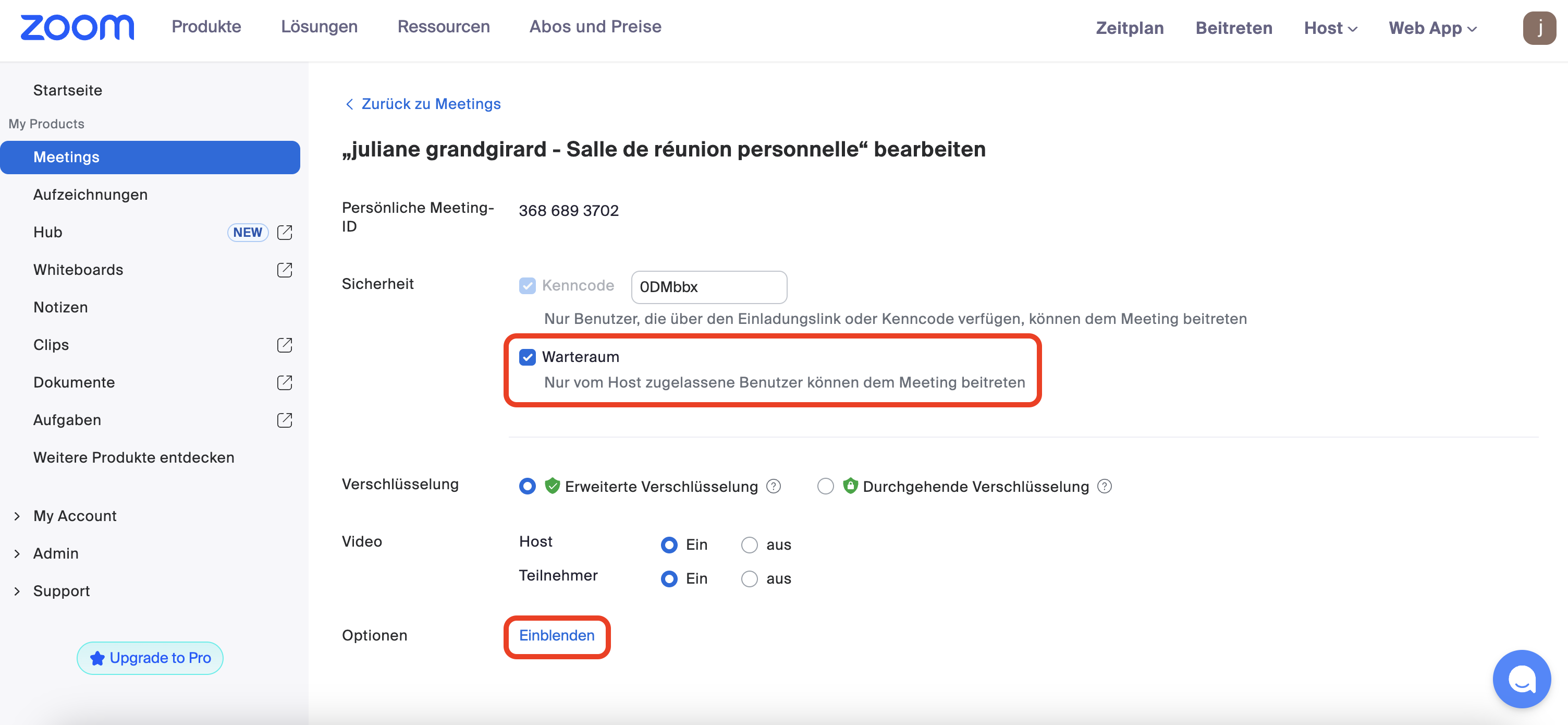Open Aufzeichnungen in the sidebar
1568x725 pixels.
point(90,195)
